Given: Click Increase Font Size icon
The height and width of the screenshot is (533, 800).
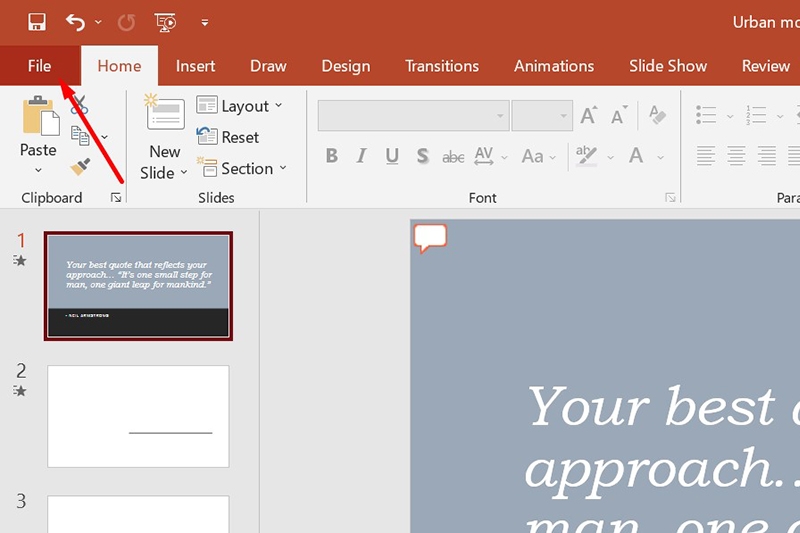Looking at the screenshot, I should [x=588, y=115].
